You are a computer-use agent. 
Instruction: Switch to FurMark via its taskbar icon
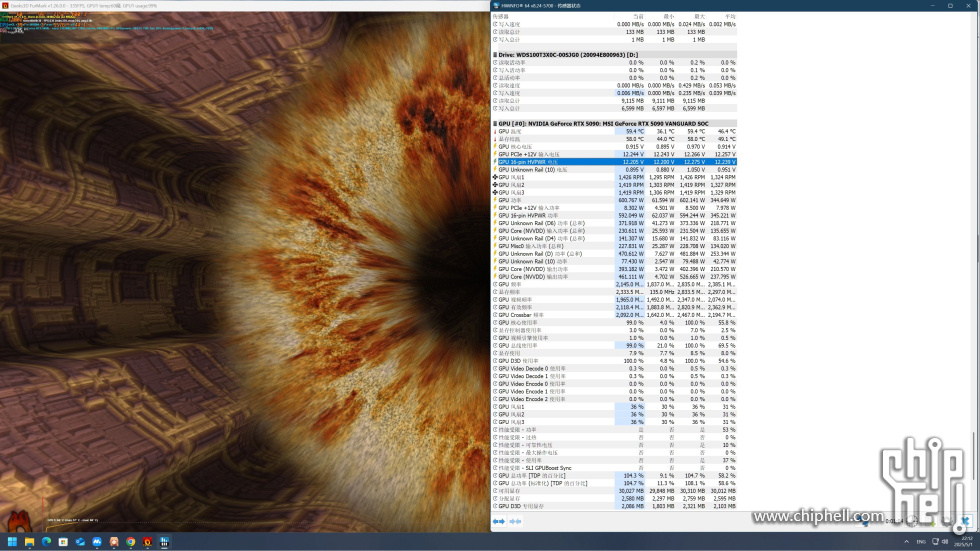(x=148, y=542)
